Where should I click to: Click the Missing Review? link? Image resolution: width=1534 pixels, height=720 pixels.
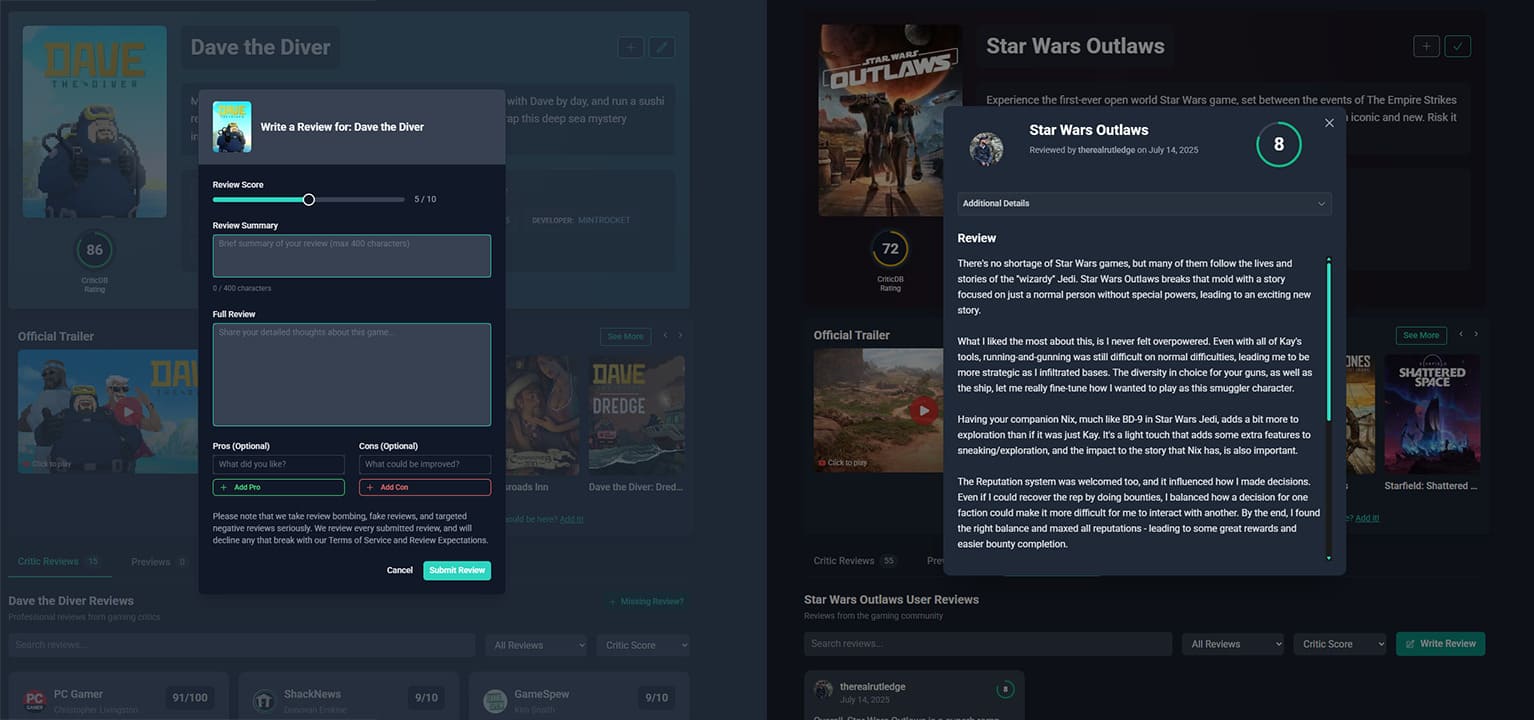647,602
